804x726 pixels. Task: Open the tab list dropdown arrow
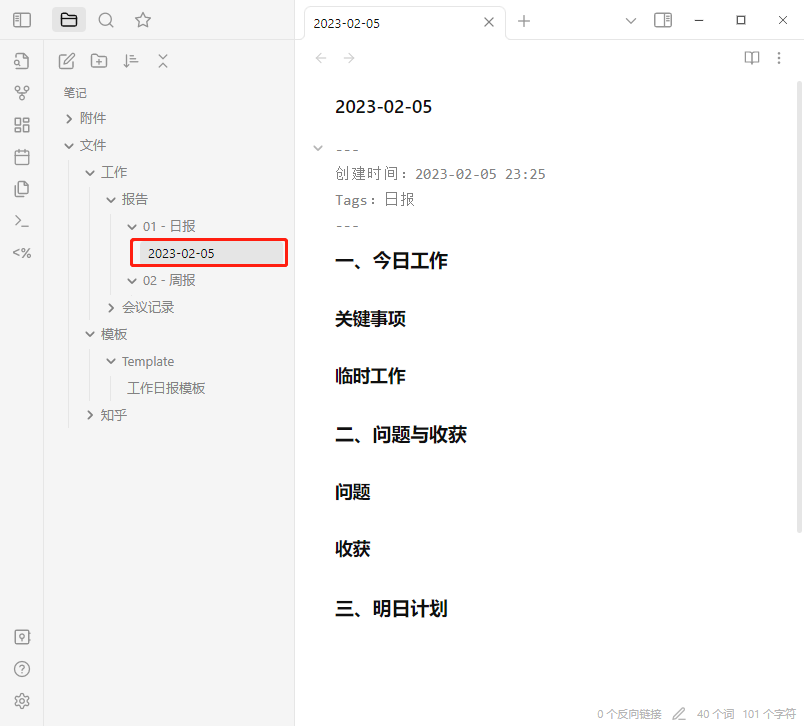coord(630,20)
